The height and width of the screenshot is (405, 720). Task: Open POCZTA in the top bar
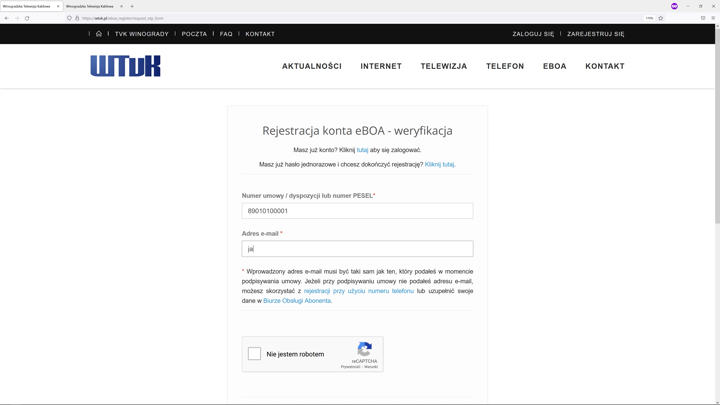pyautogui.click(x=194, y=34)
